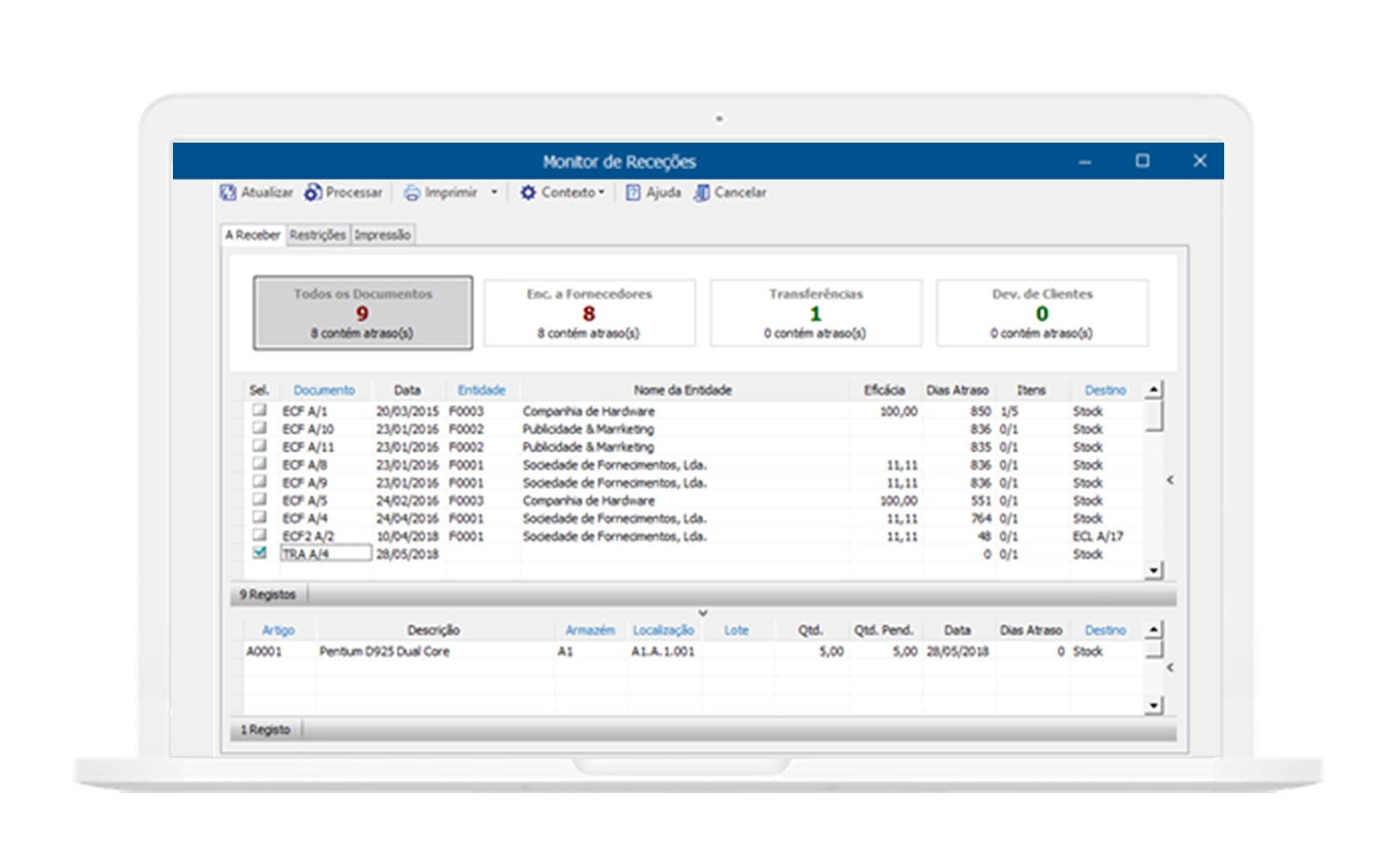Tick the checkbox for ECF A/8
This screenshot has height=868, width=1392.
pos(260,463)
